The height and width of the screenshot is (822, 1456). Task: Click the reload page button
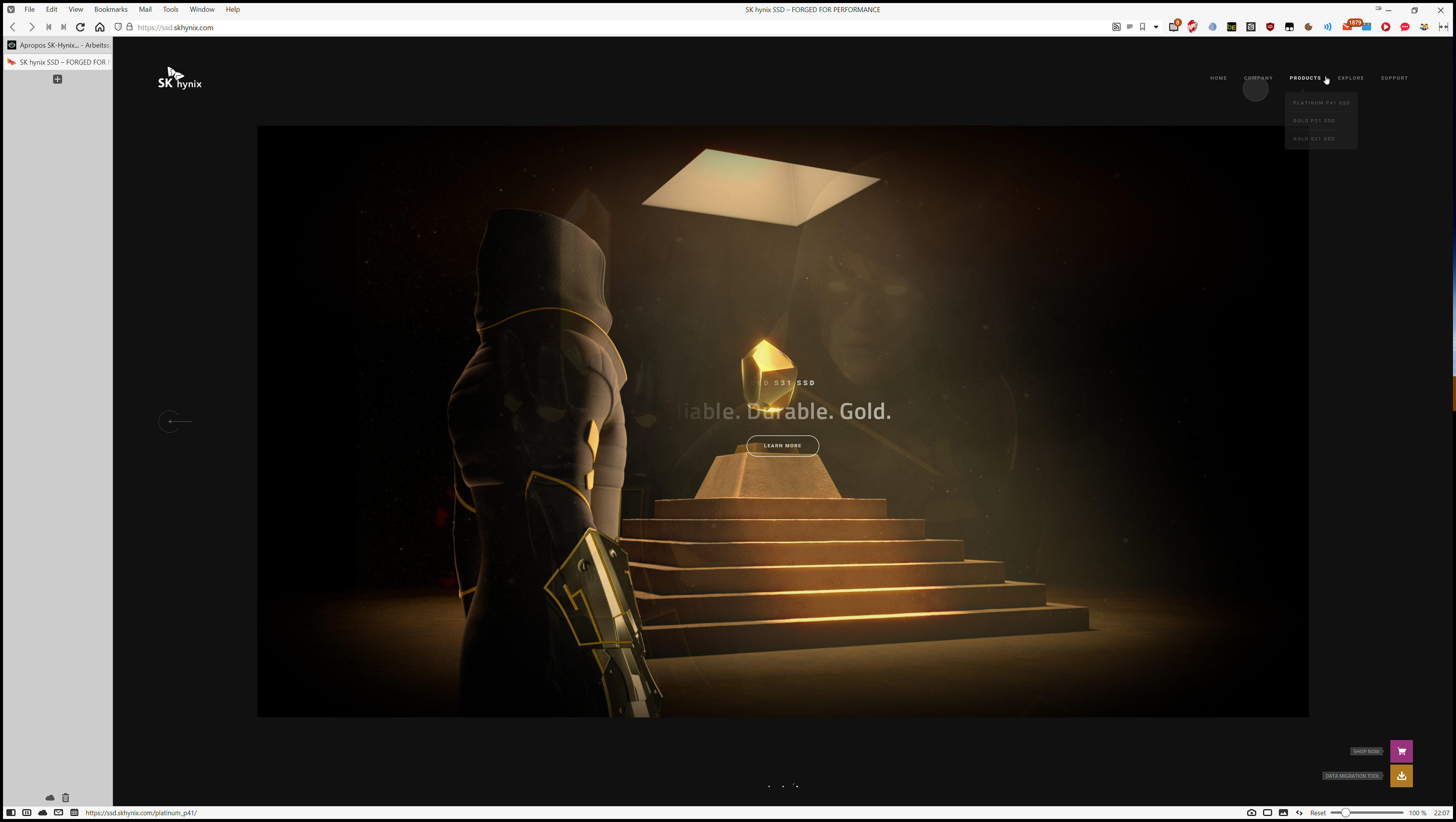(80, 27)
